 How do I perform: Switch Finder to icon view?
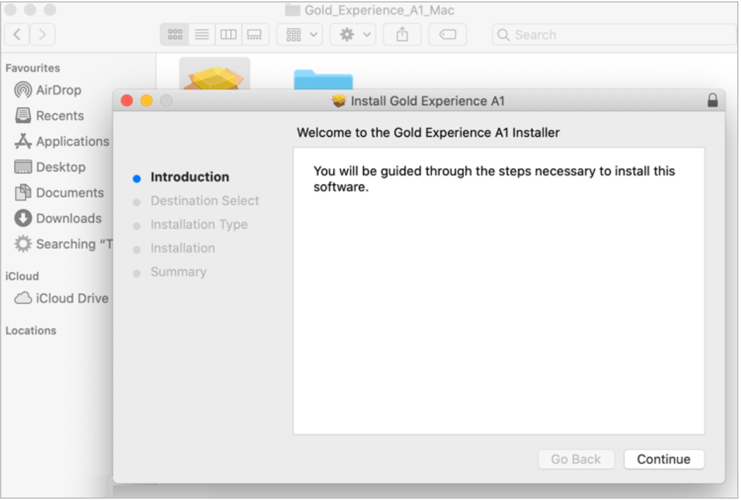175,34
